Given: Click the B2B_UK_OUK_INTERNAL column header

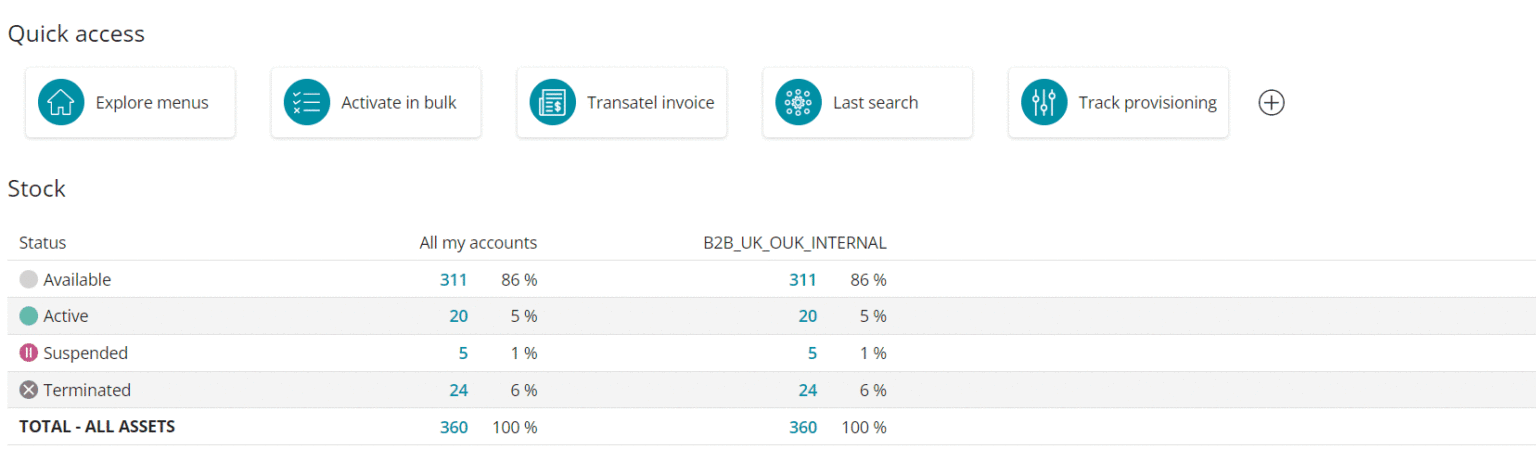Looking at the screenshot, I should [795, 242].
